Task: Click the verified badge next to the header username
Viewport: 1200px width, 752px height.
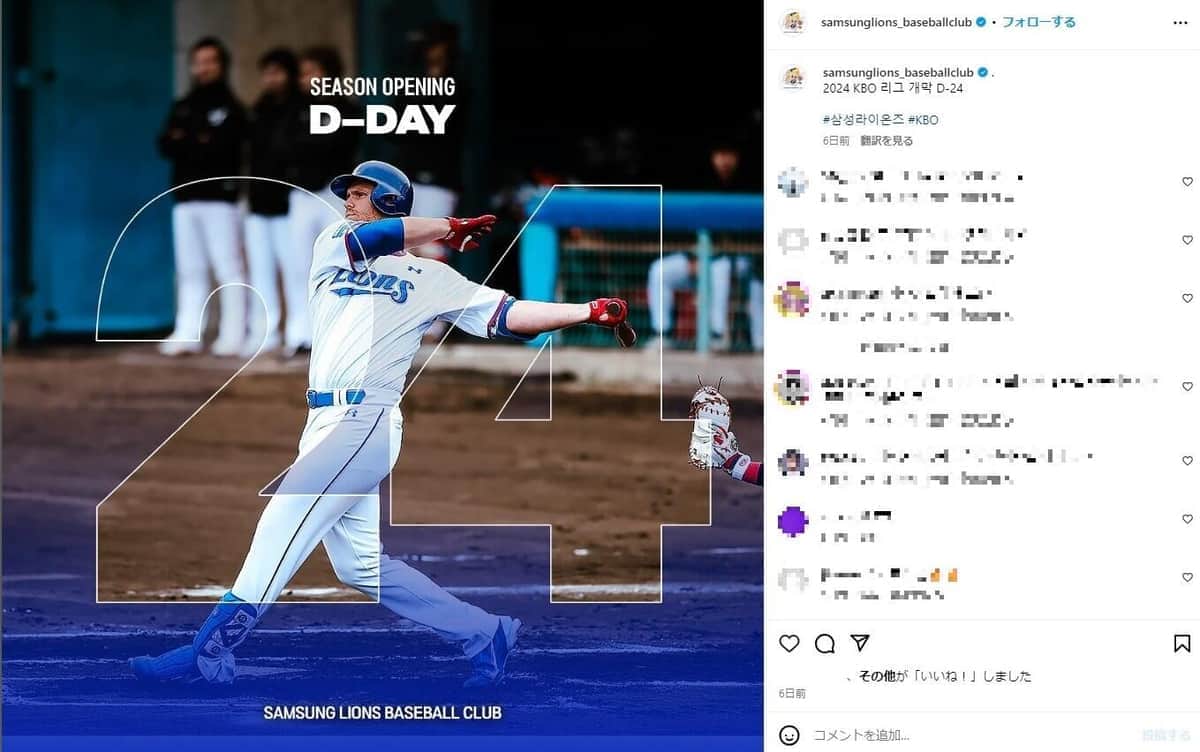Action: click(982, 22)
